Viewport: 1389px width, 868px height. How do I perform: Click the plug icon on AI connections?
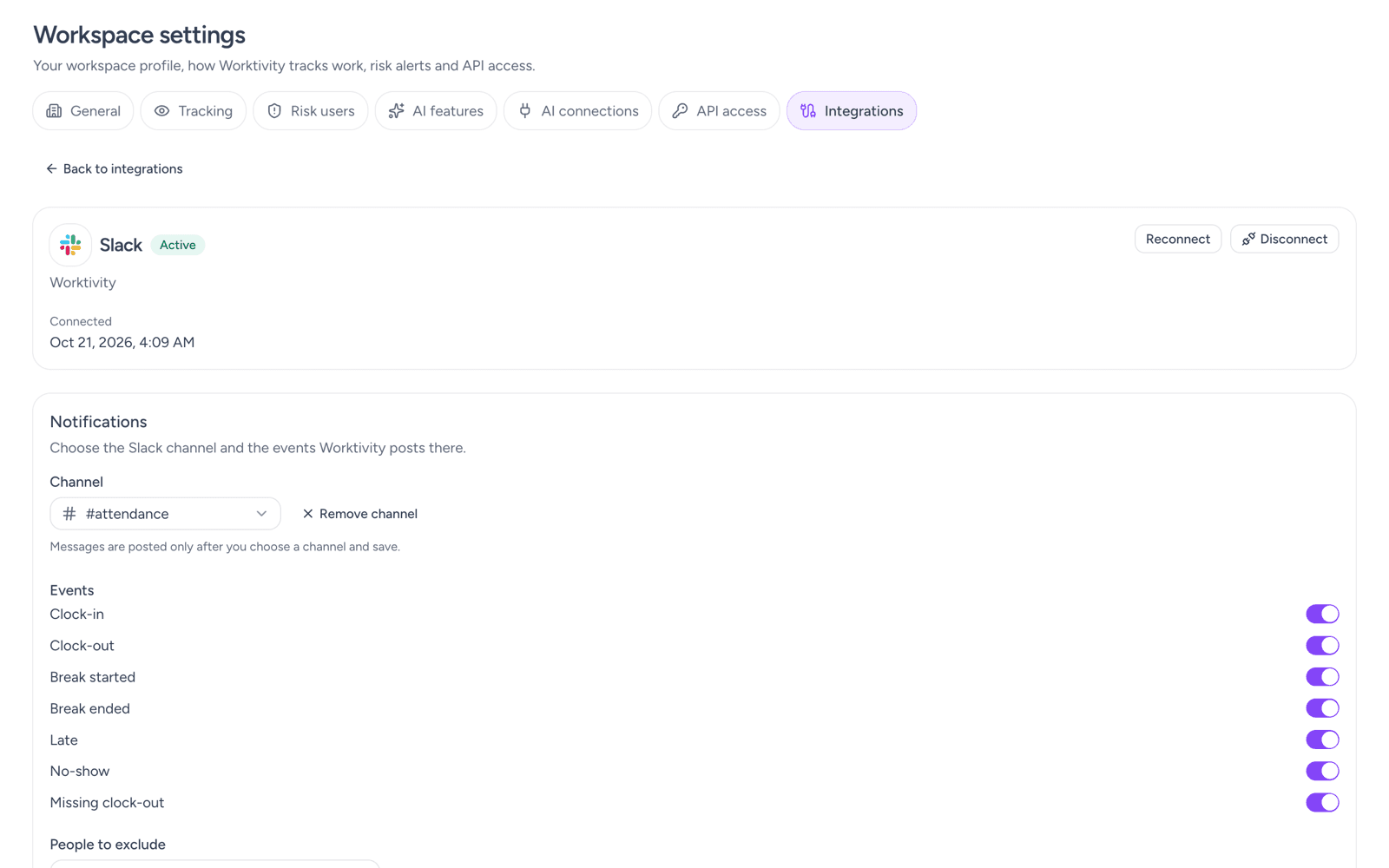click(524, 111)
